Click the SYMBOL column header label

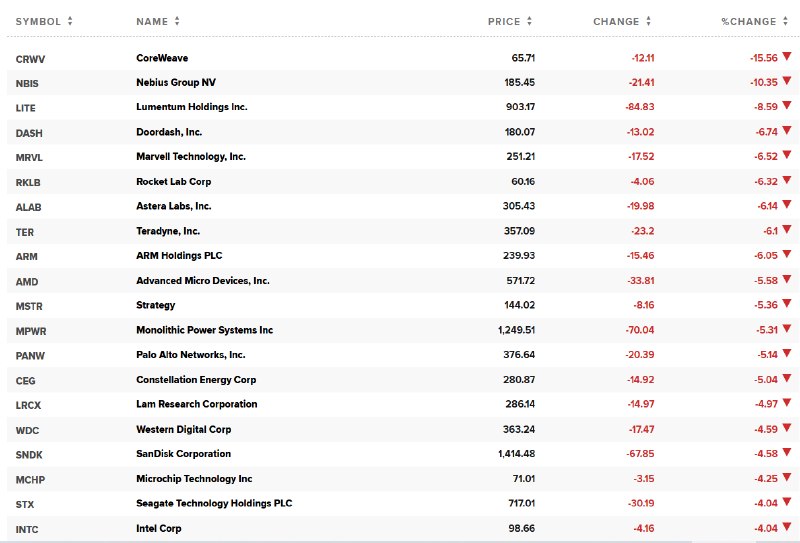[x=38, y=21]
